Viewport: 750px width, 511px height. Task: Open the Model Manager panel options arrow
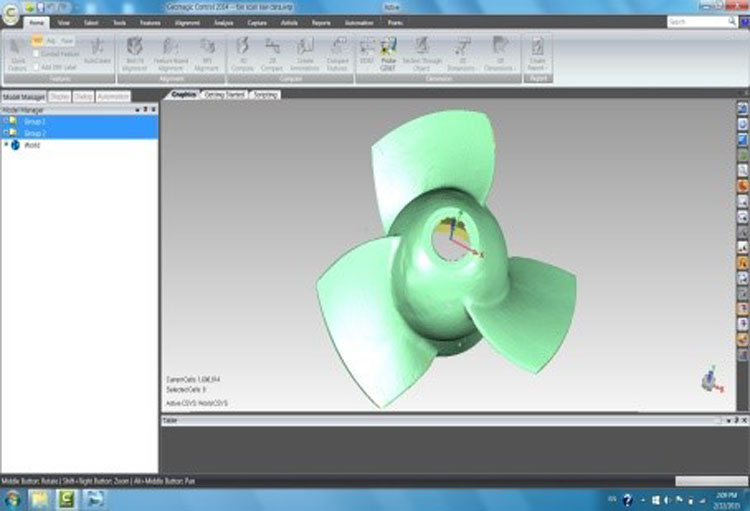point(137,110)
